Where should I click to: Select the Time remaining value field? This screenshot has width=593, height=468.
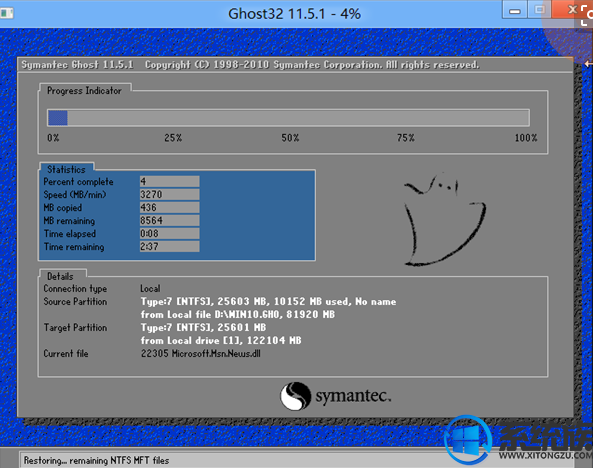[x=169, y=246]
